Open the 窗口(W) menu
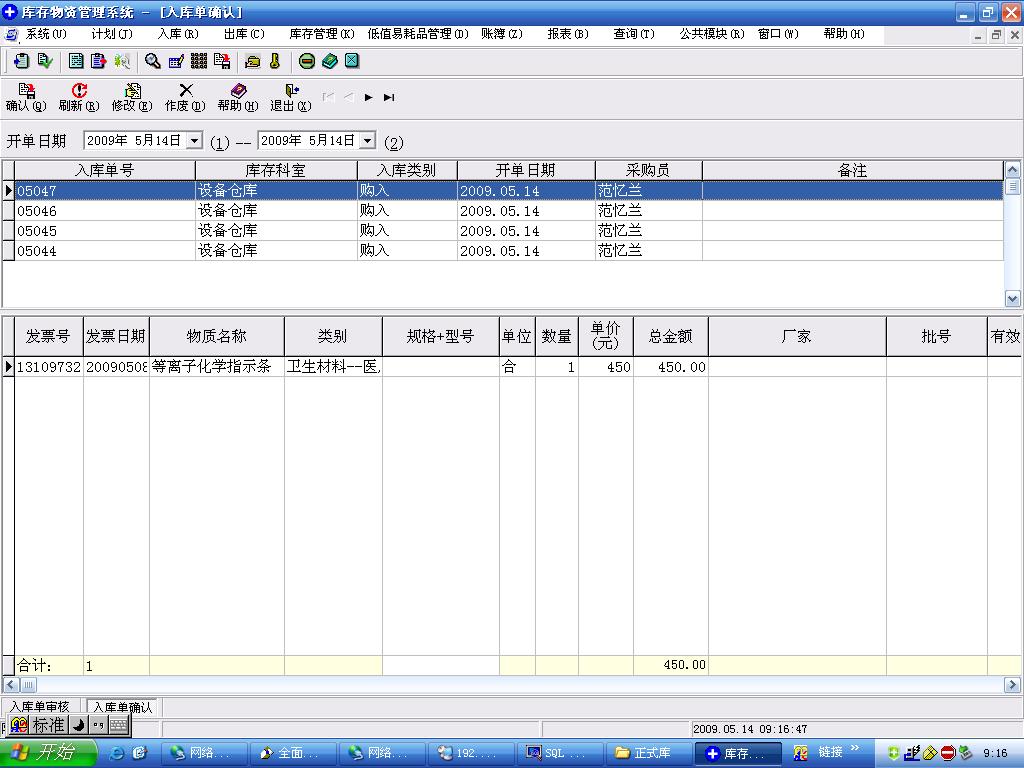Viewport: 1024px width, 768px height. click(778, 34)
